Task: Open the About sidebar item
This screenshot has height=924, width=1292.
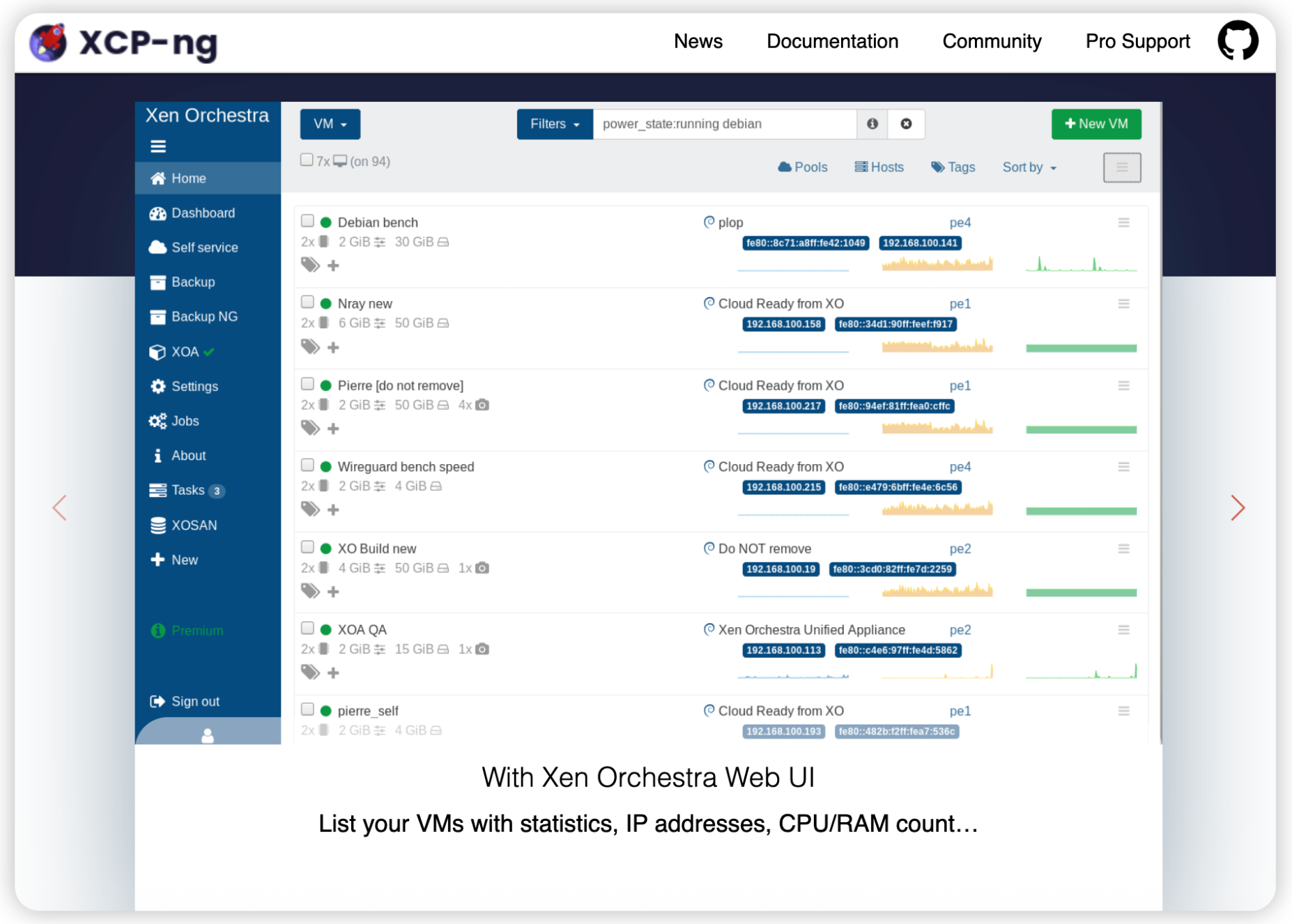Action: coord(208,455)
